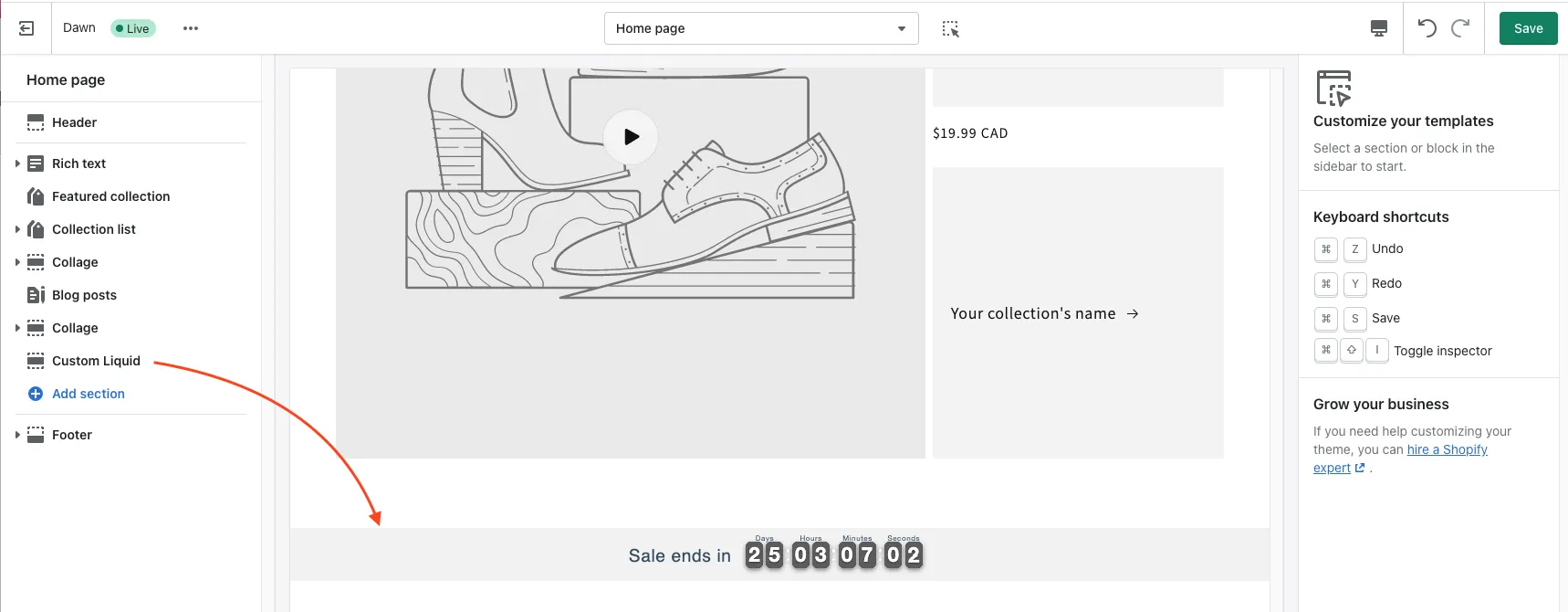Open the Home page template dropdown
Screen dimensions: 1568x612
point(761,28)
